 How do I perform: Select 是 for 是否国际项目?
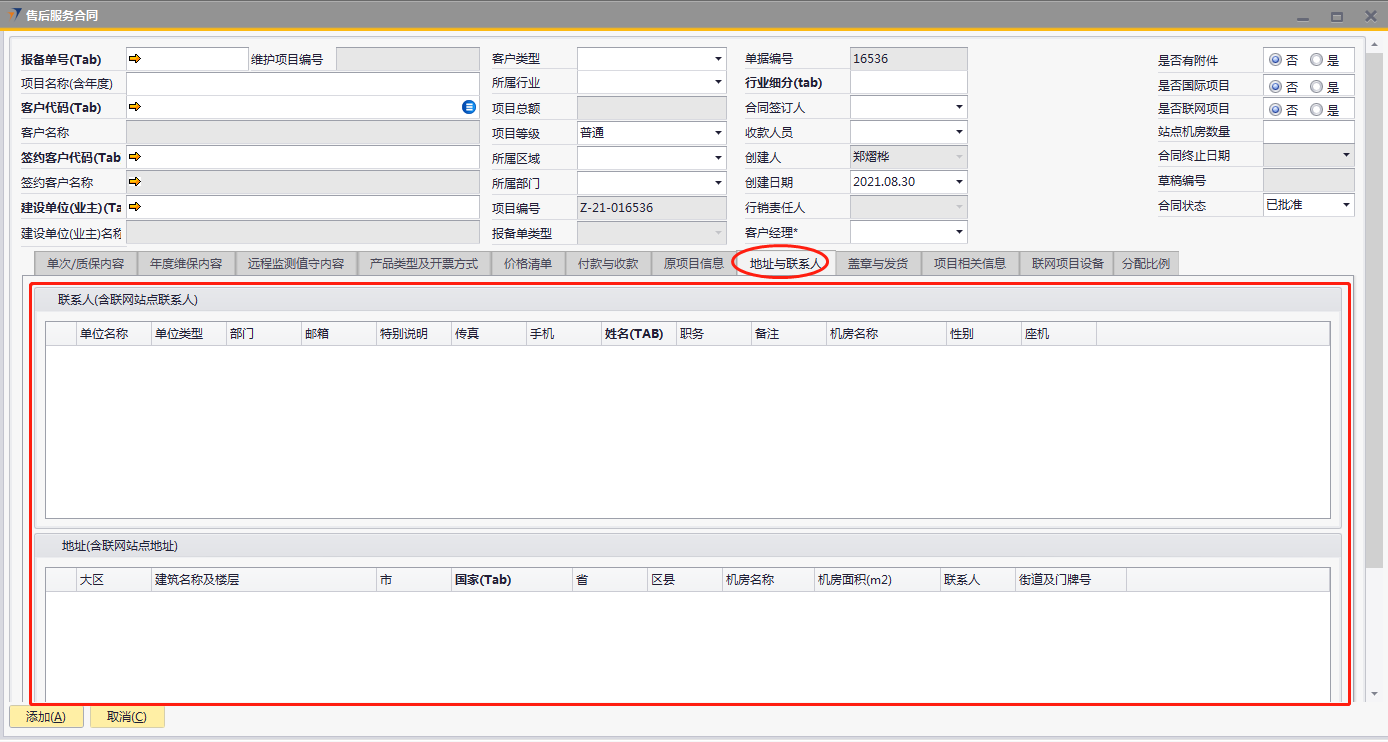1316,87
